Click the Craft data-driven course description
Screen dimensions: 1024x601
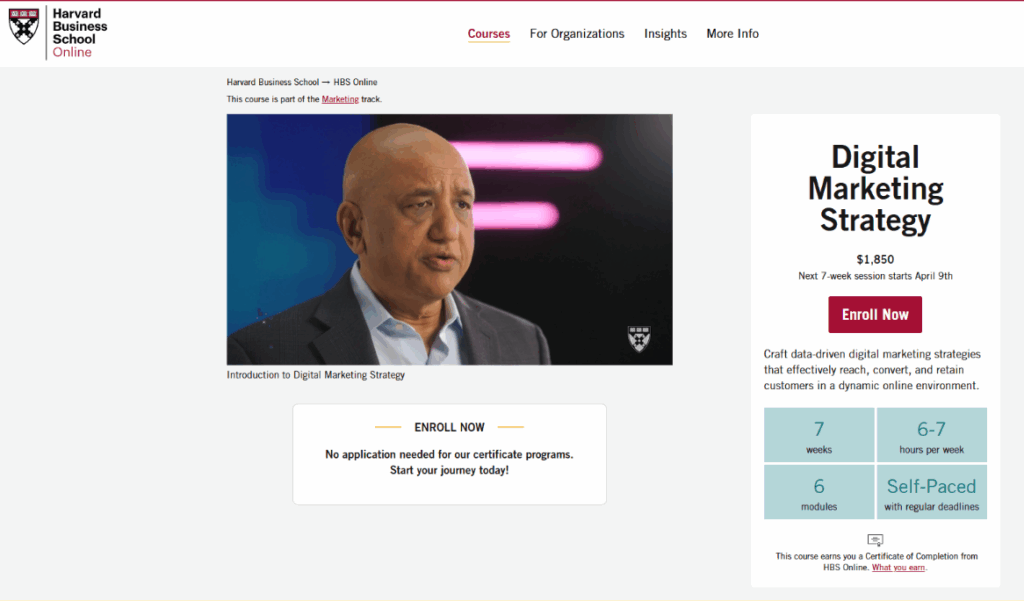(x=872, y=370)
